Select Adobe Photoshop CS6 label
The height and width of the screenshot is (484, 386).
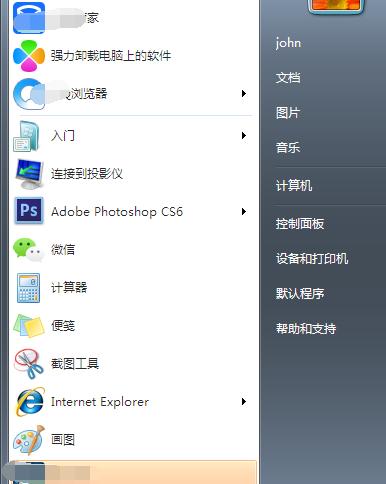tap(117, 212)
